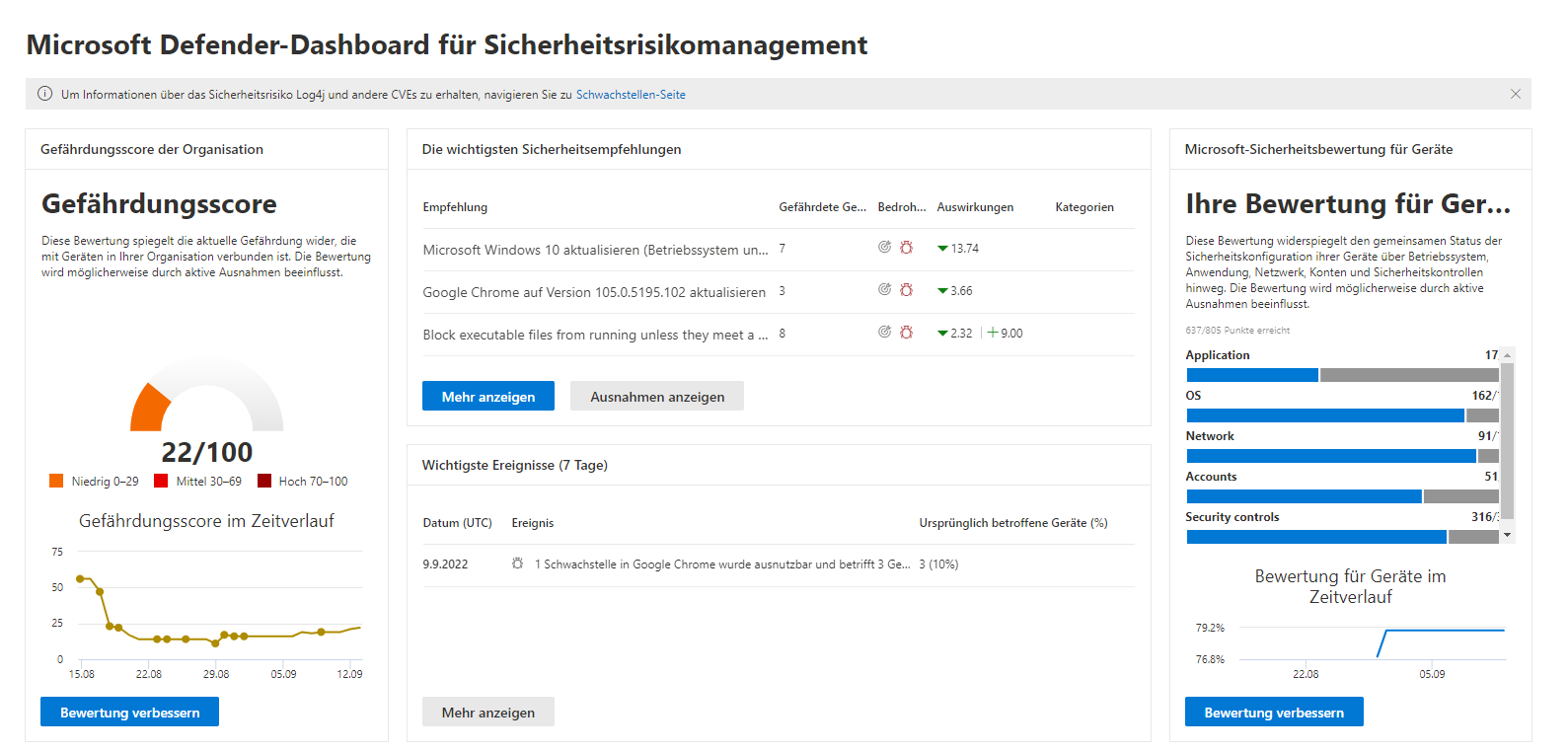Open Block executable files from running recommendation
Viewport: 1568px width, 752px height.
pyautogui.click(x=595, y=335)
